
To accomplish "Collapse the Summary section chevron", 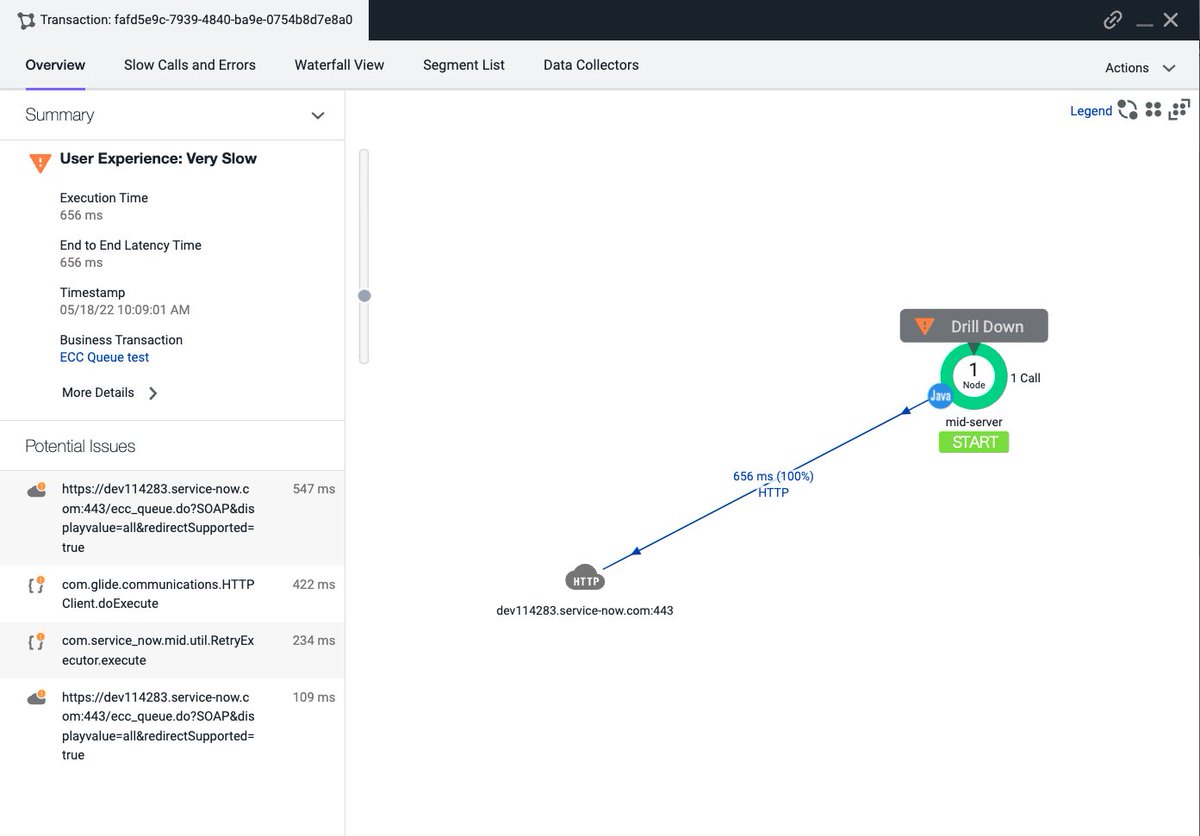I will (318, 116).
